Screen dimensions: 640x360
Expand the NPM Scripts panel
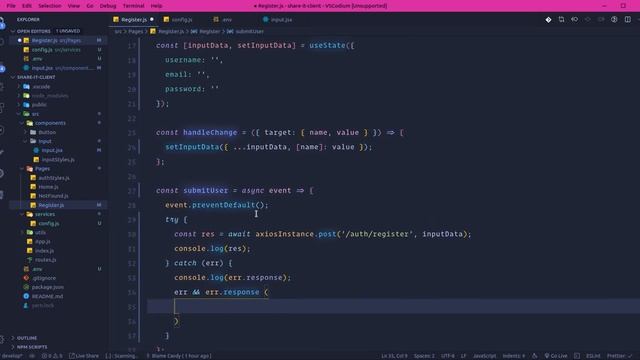pos(32,347)
